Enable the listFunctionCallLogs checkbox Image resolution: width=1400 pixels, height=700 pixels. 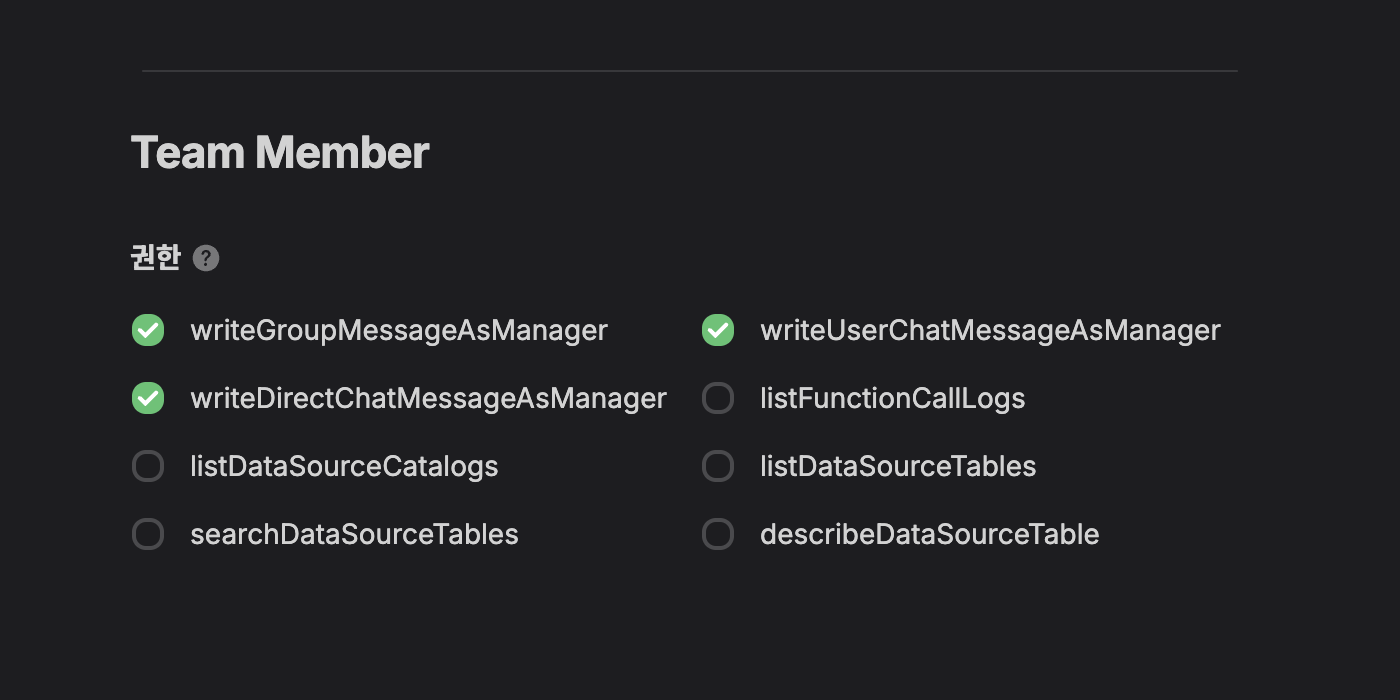pos(718,398)
